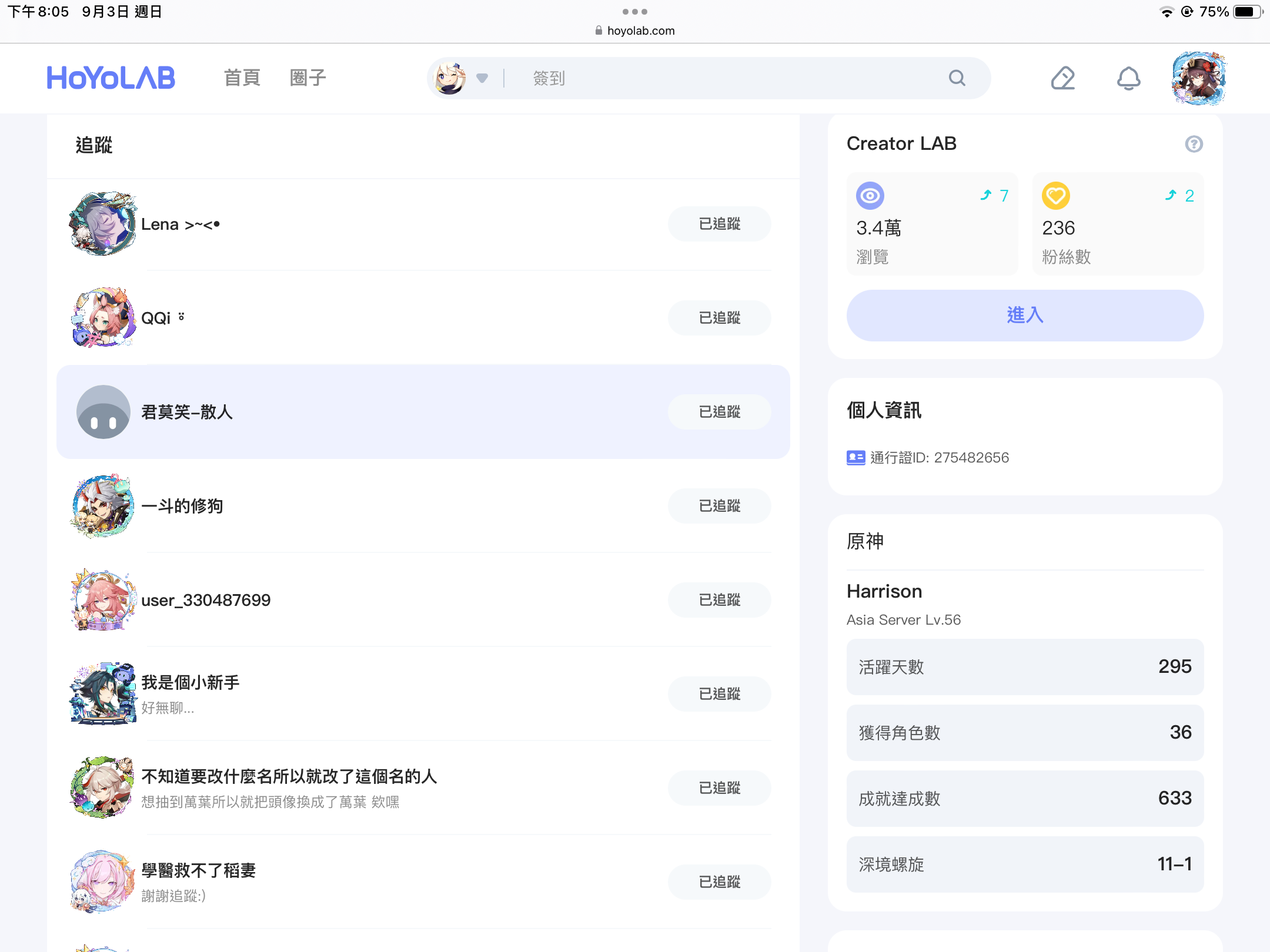
Task: Open the 圈子 tab
Action: pyautogui.click(x=308, y=78)
